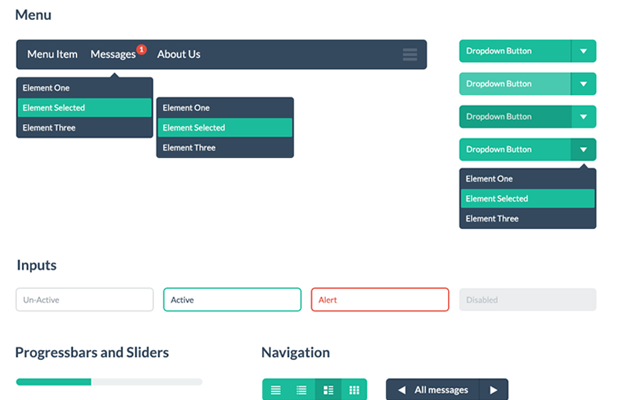620x400 pixels.
Task: Expand the first Dropdown Button arrow
Action: (584, 51)
